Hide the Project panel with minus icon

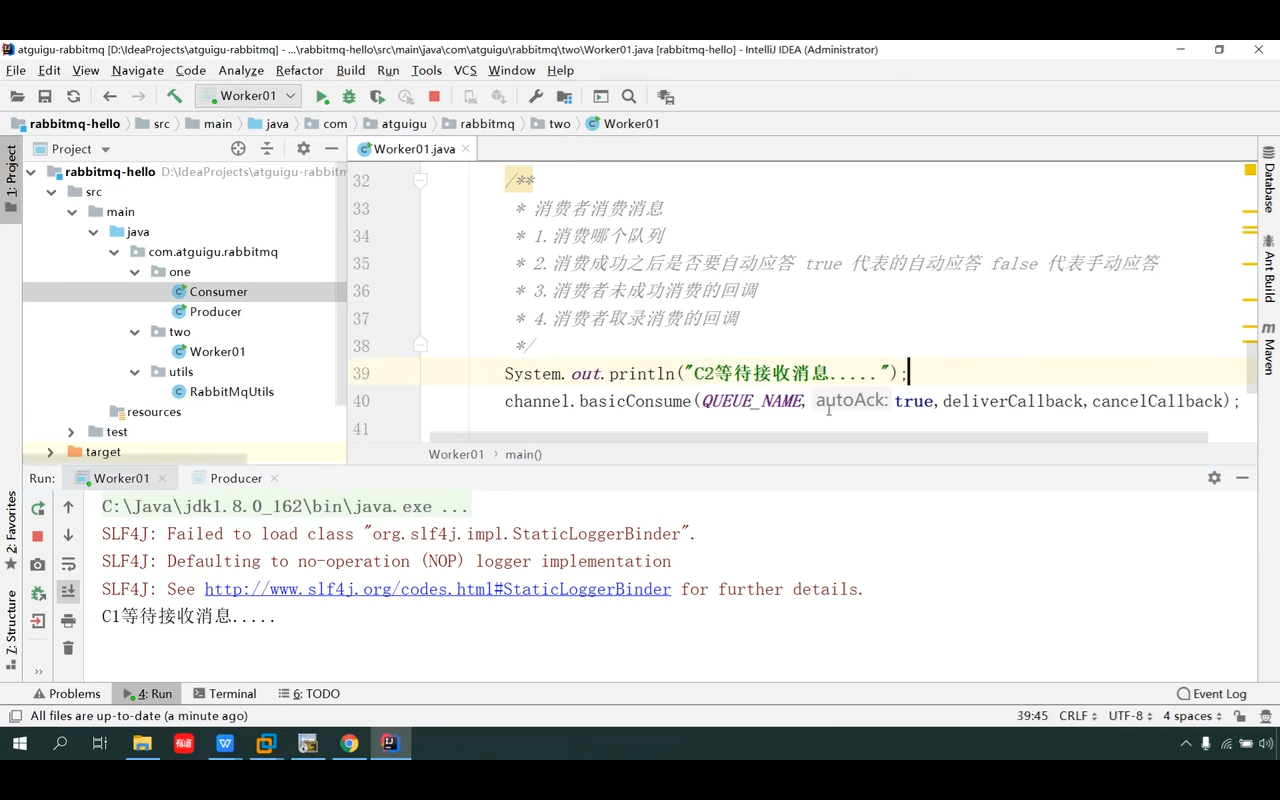(332, 149)
